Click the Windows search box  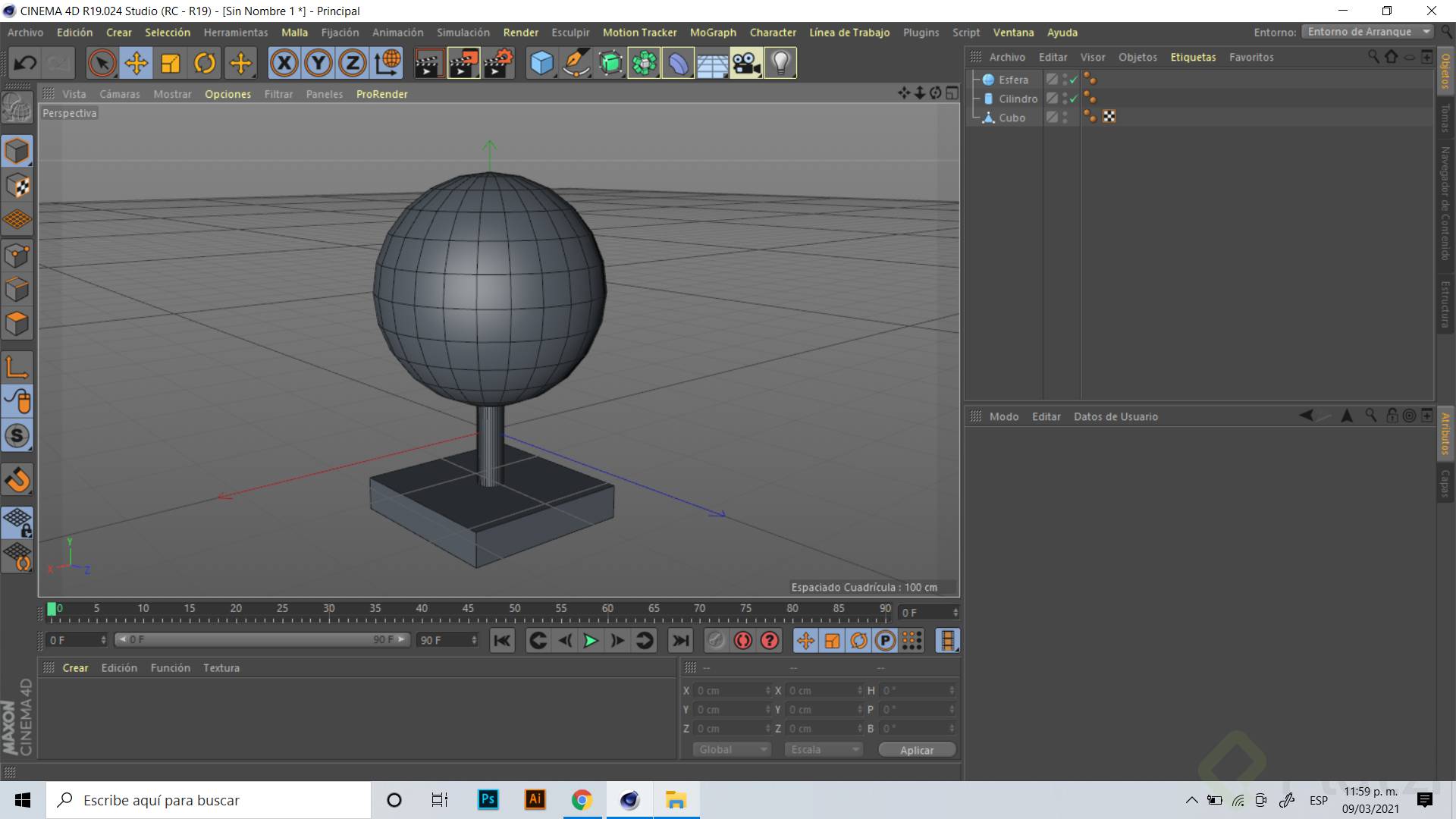[209, 800]
